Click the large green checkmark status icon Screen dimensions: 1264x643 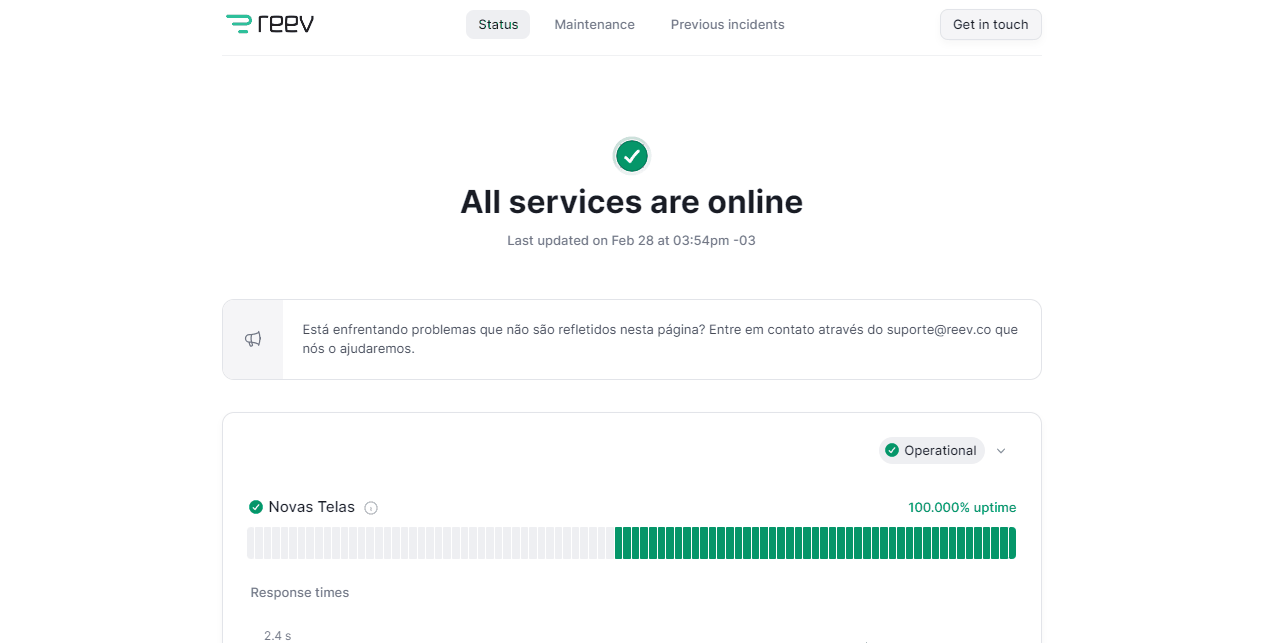point(631,156)
